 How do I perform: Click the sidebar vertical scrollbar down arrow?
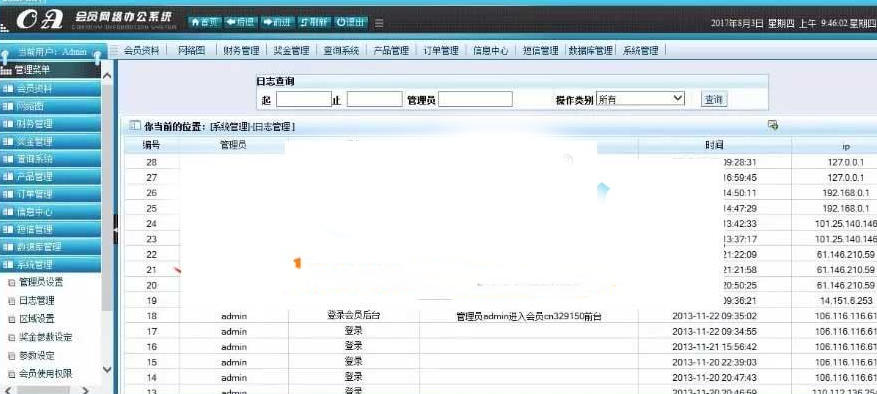[107, 369]
